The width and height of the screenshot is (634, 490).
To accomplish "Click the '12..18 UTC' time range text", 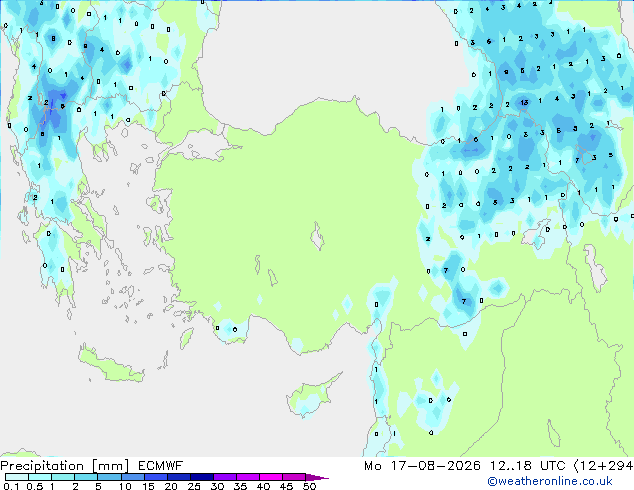I will (527, 466).
